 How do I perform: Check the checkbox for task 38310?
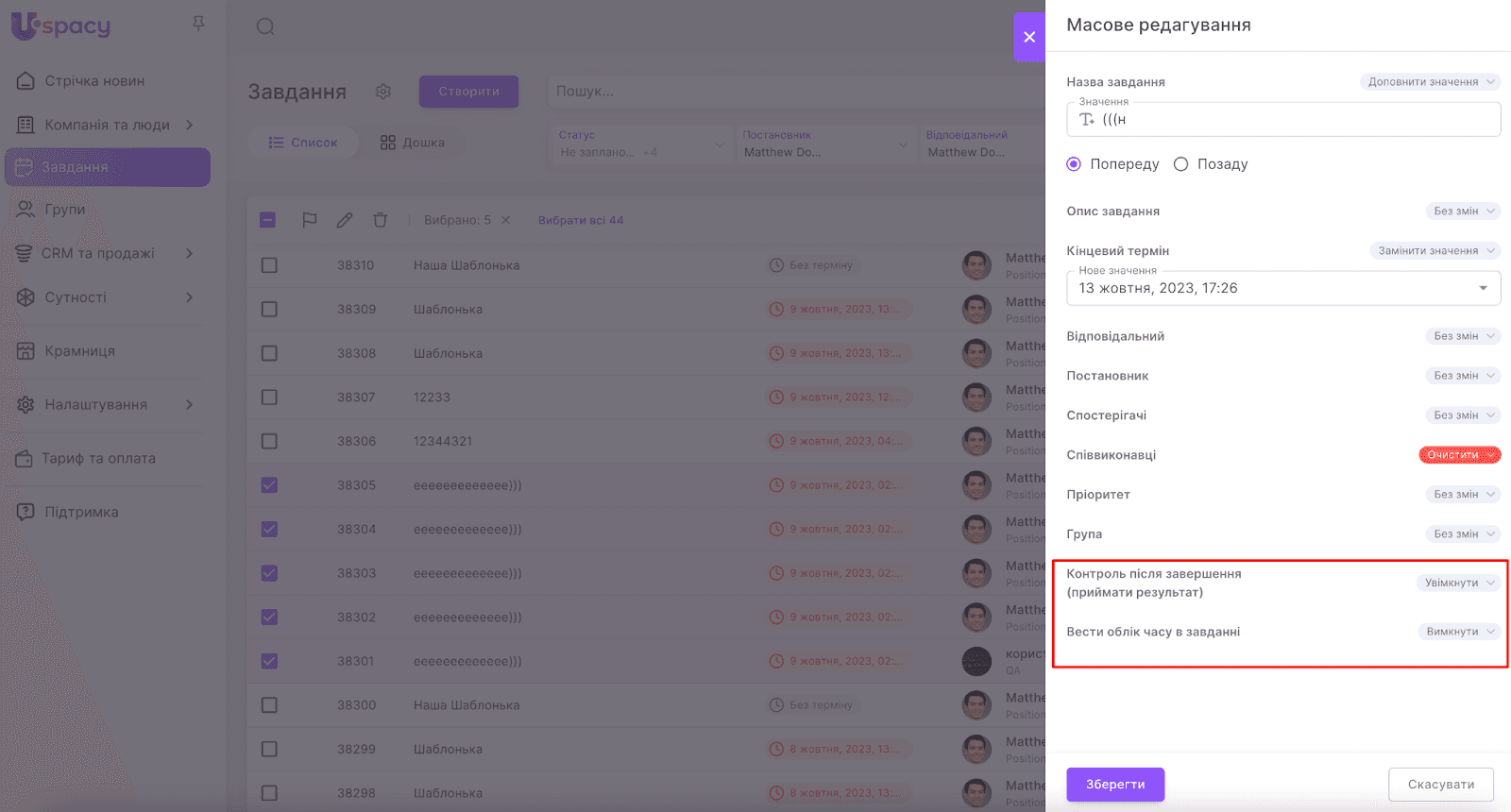click(269, 265)
